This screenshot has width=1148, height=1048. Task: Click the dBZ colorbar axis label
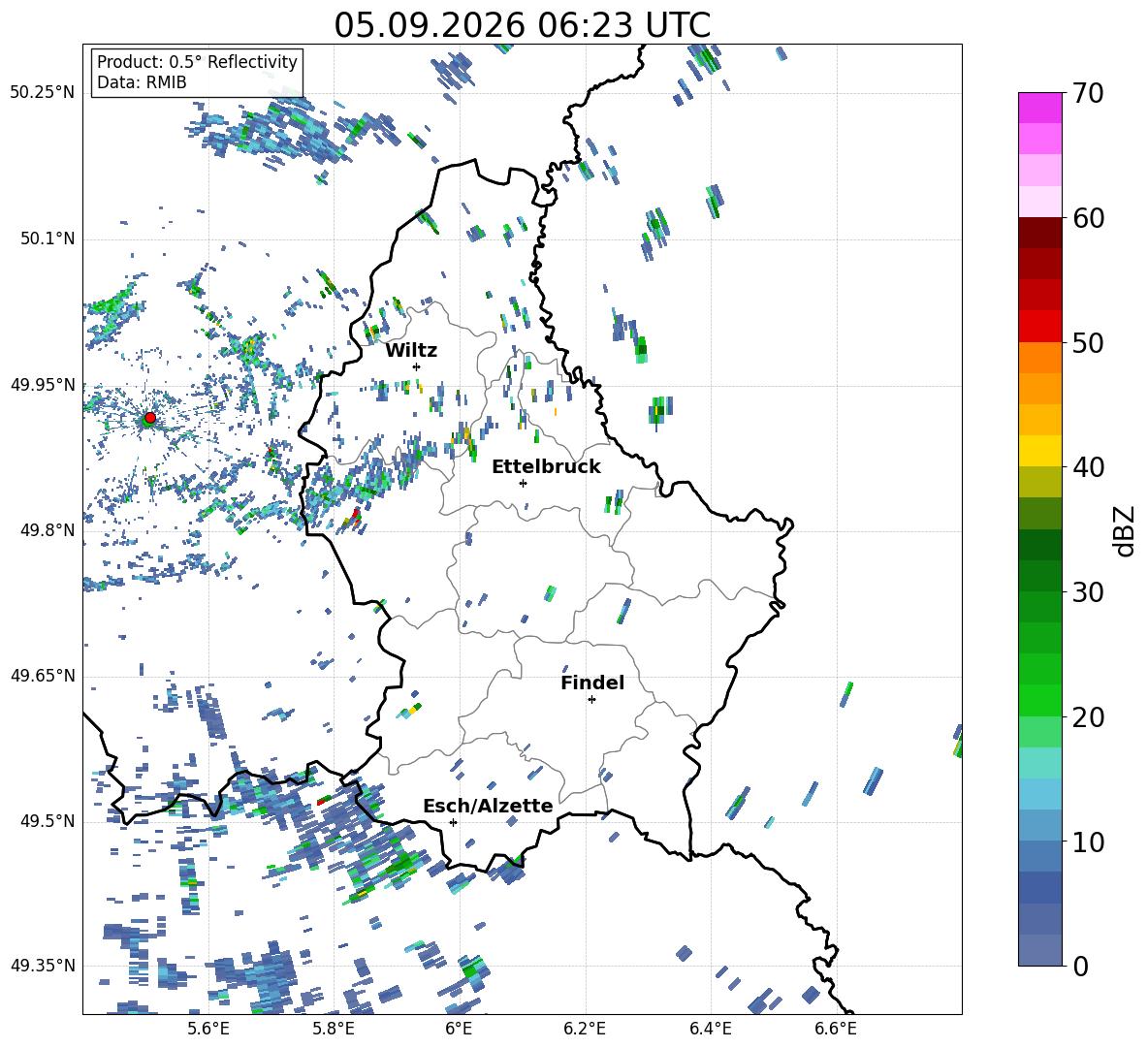click(x=1126, y=530)
